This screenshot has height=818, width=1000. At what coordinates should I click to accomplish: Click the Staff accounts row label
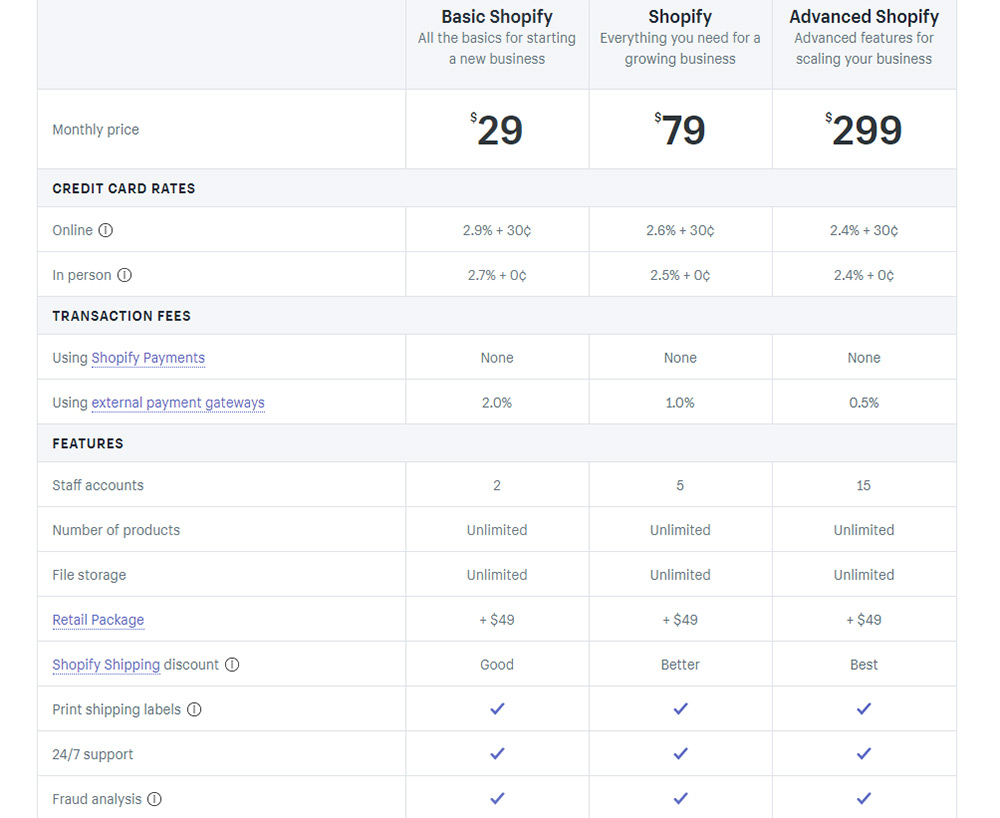(x=98, y=485)
